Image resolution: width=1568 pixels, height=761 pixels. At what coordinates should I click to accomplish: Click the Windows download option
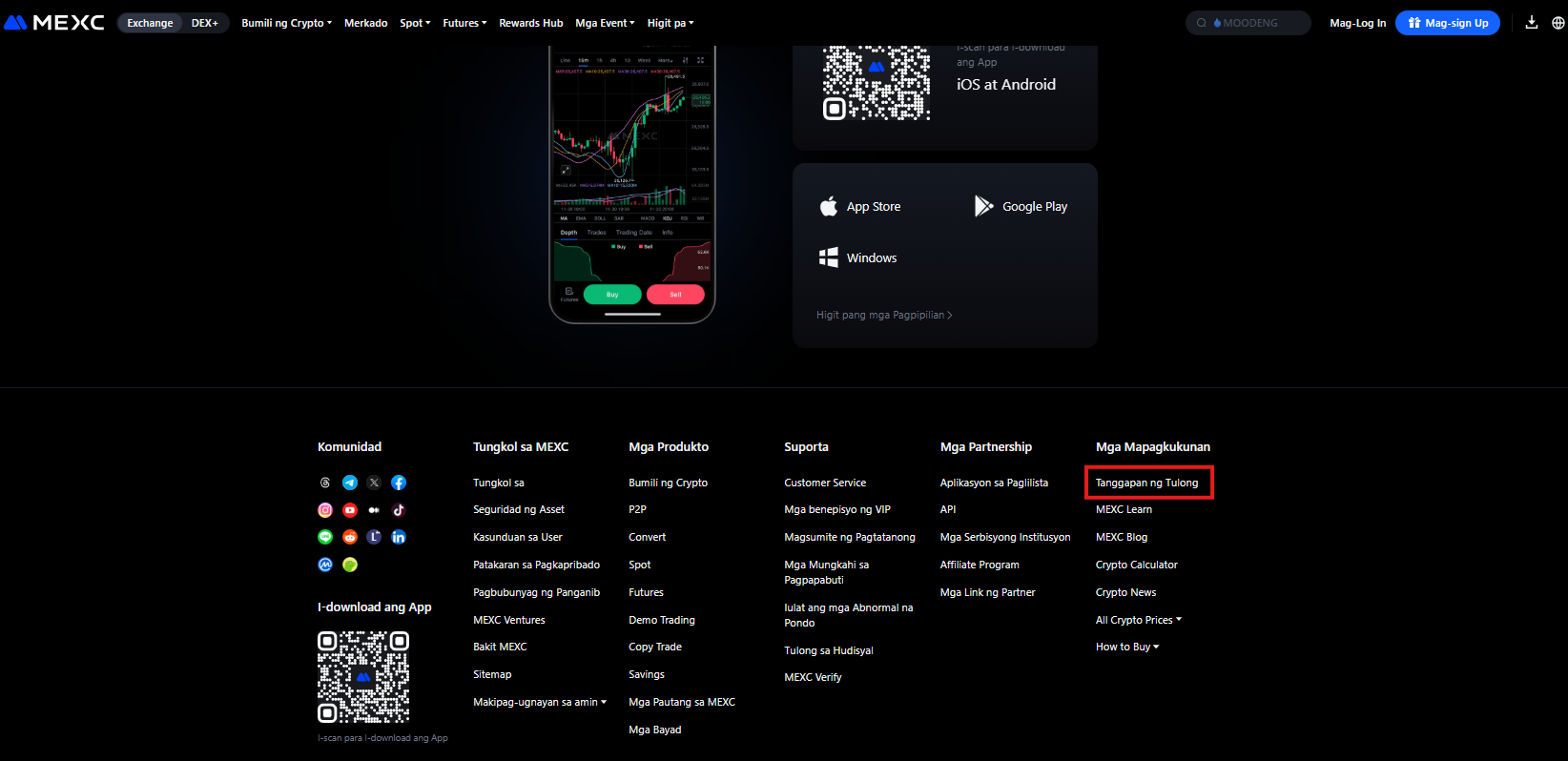coord(857,257)
